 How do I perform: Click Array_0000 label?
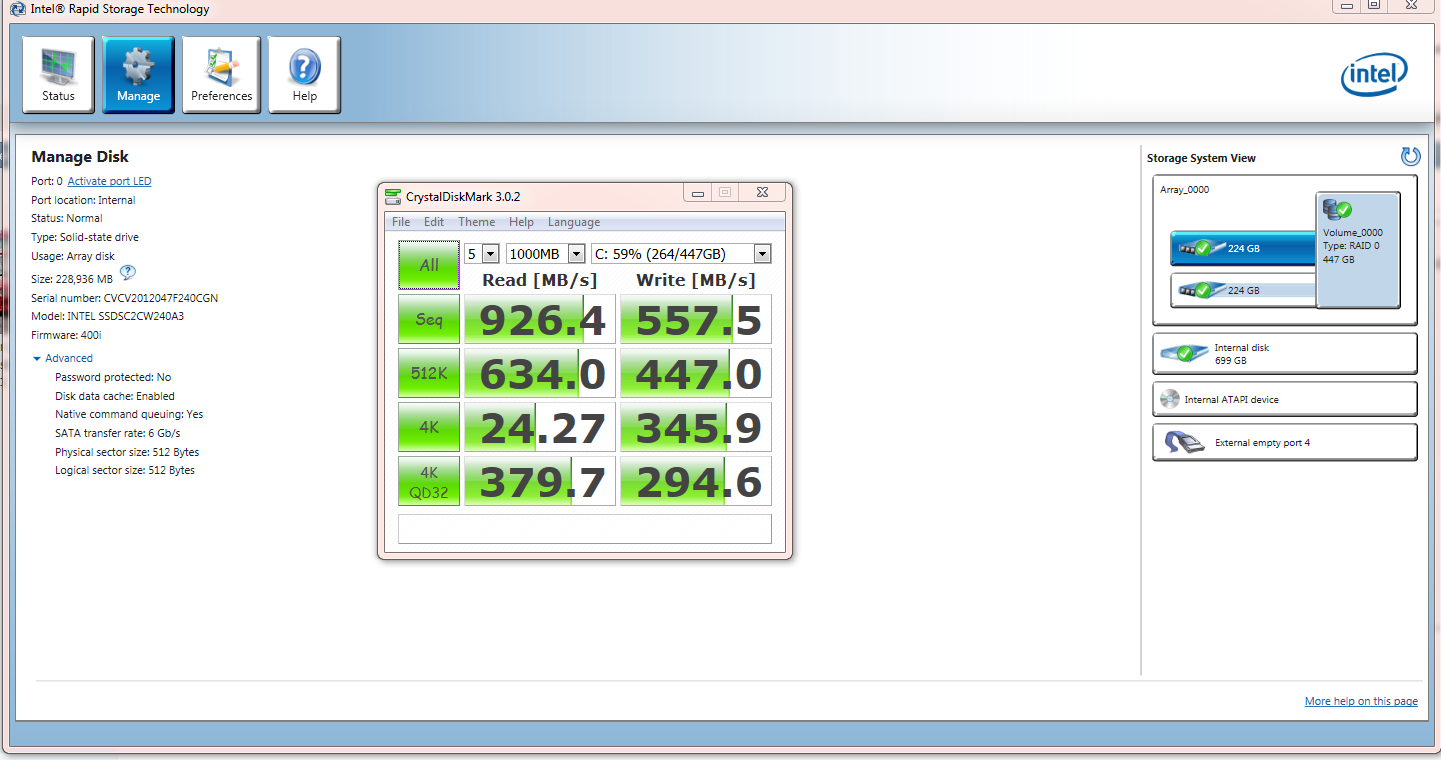point(1184,189)
